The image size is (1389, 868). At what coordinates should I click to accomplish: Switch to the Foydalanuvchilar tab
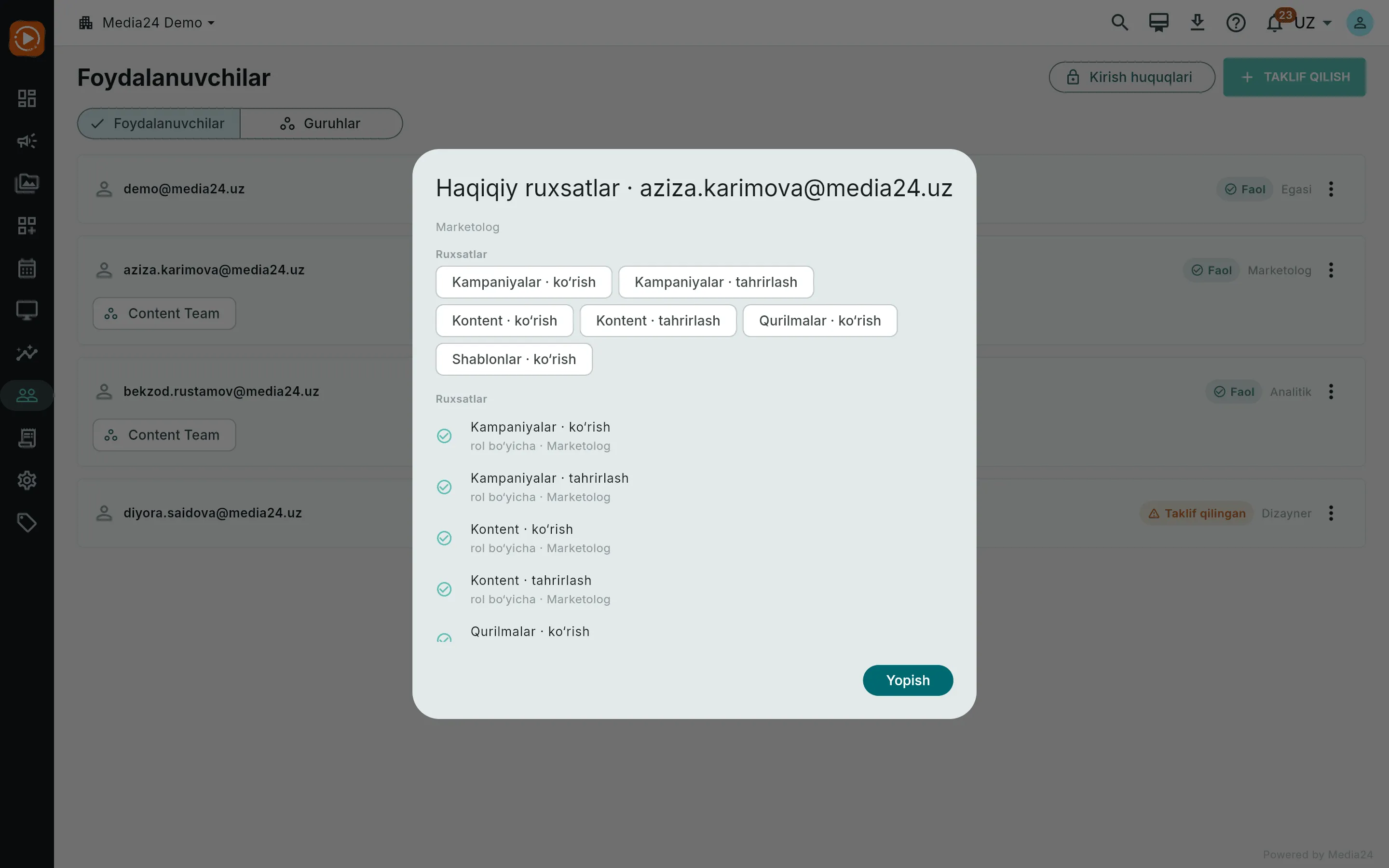[159, 123]
